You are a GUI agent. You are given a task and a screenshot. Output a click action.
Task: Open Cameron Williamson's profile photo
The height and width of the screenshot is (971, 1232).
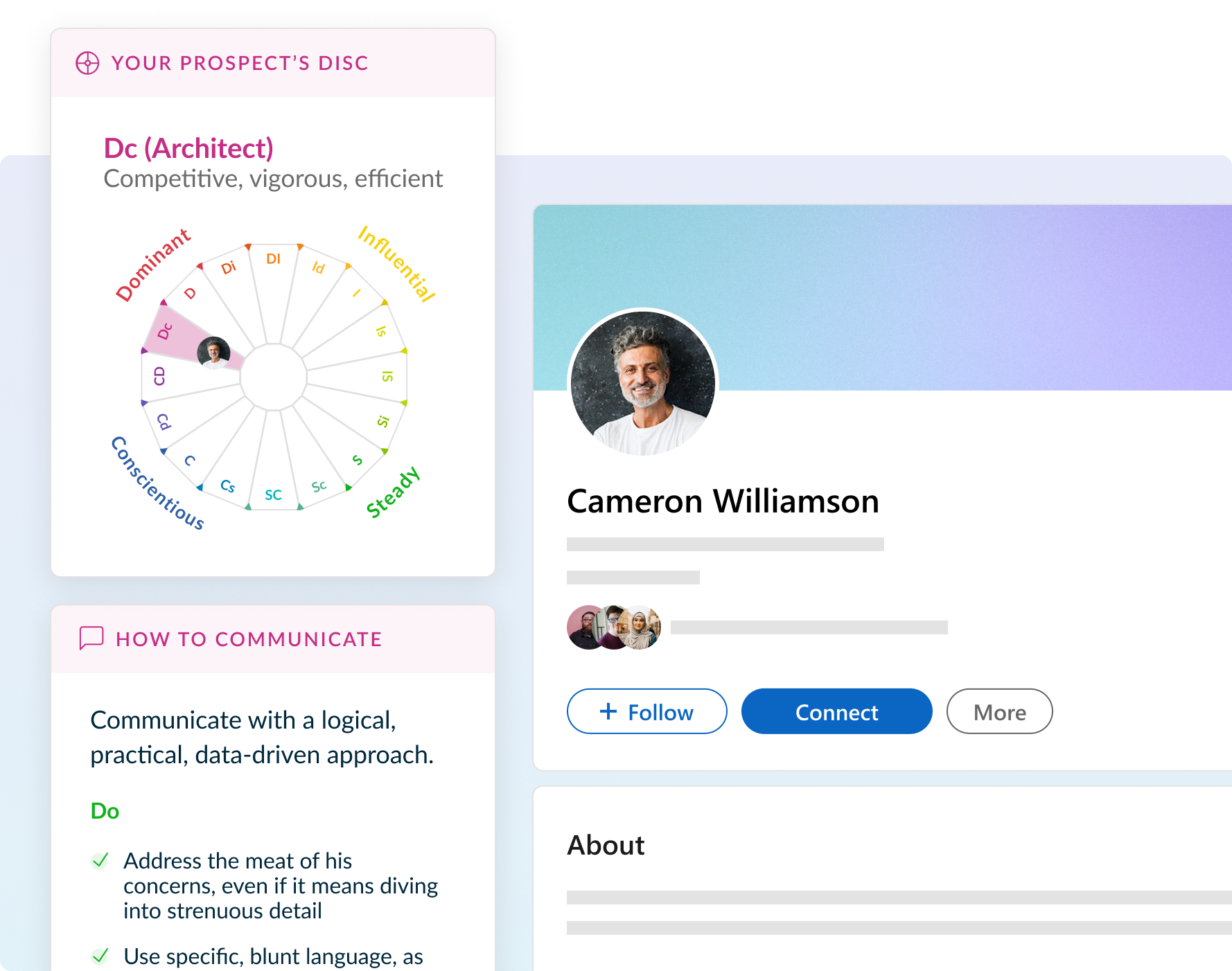tap(643, 383)
